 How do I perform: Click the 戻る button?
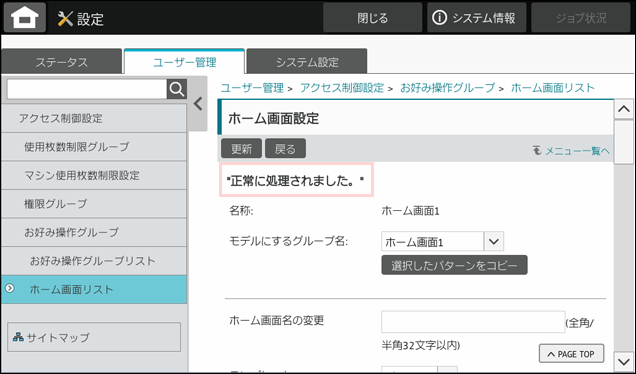click(x=285, y=148)
